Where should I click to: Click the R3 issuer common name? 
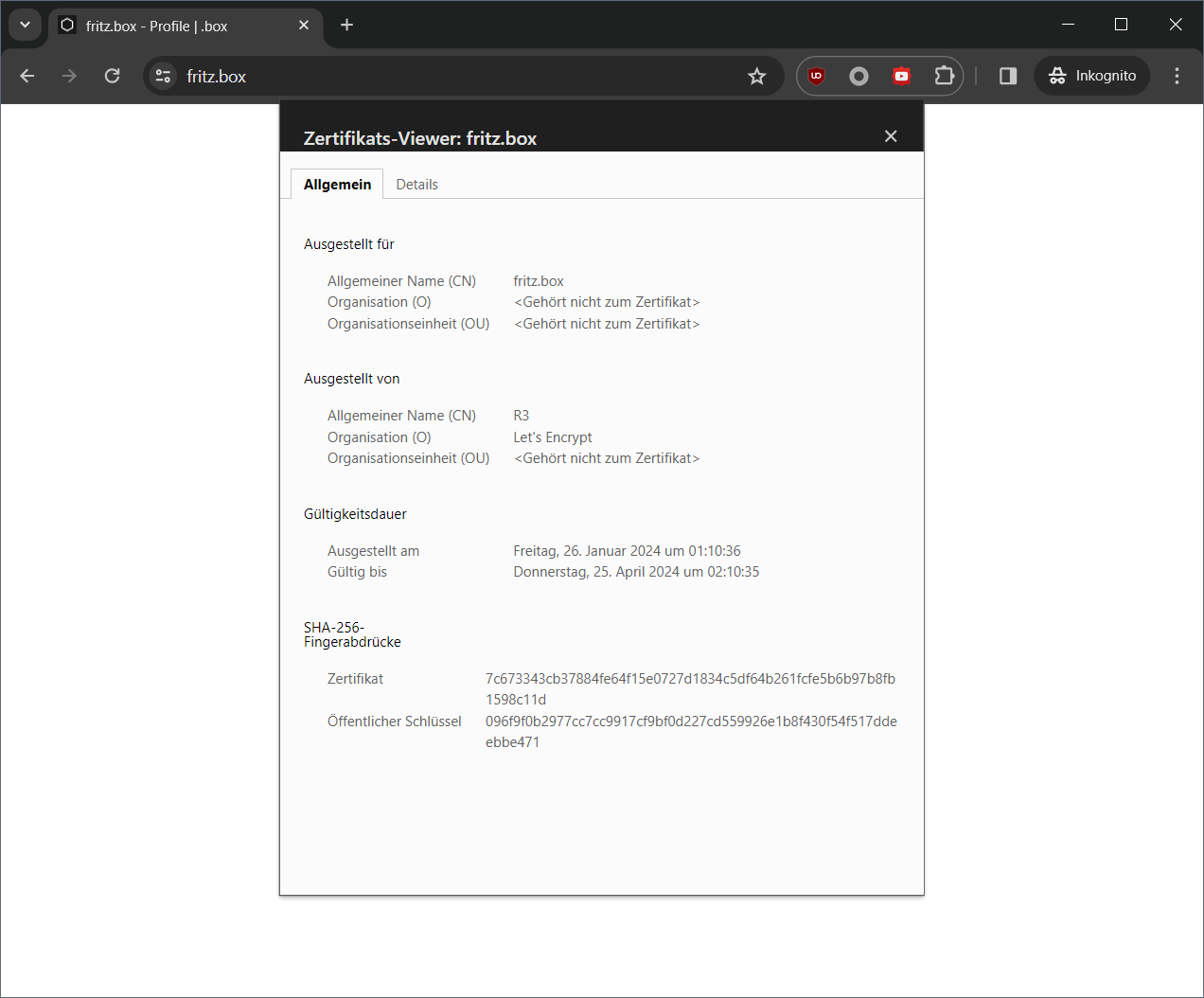(522, 416)
